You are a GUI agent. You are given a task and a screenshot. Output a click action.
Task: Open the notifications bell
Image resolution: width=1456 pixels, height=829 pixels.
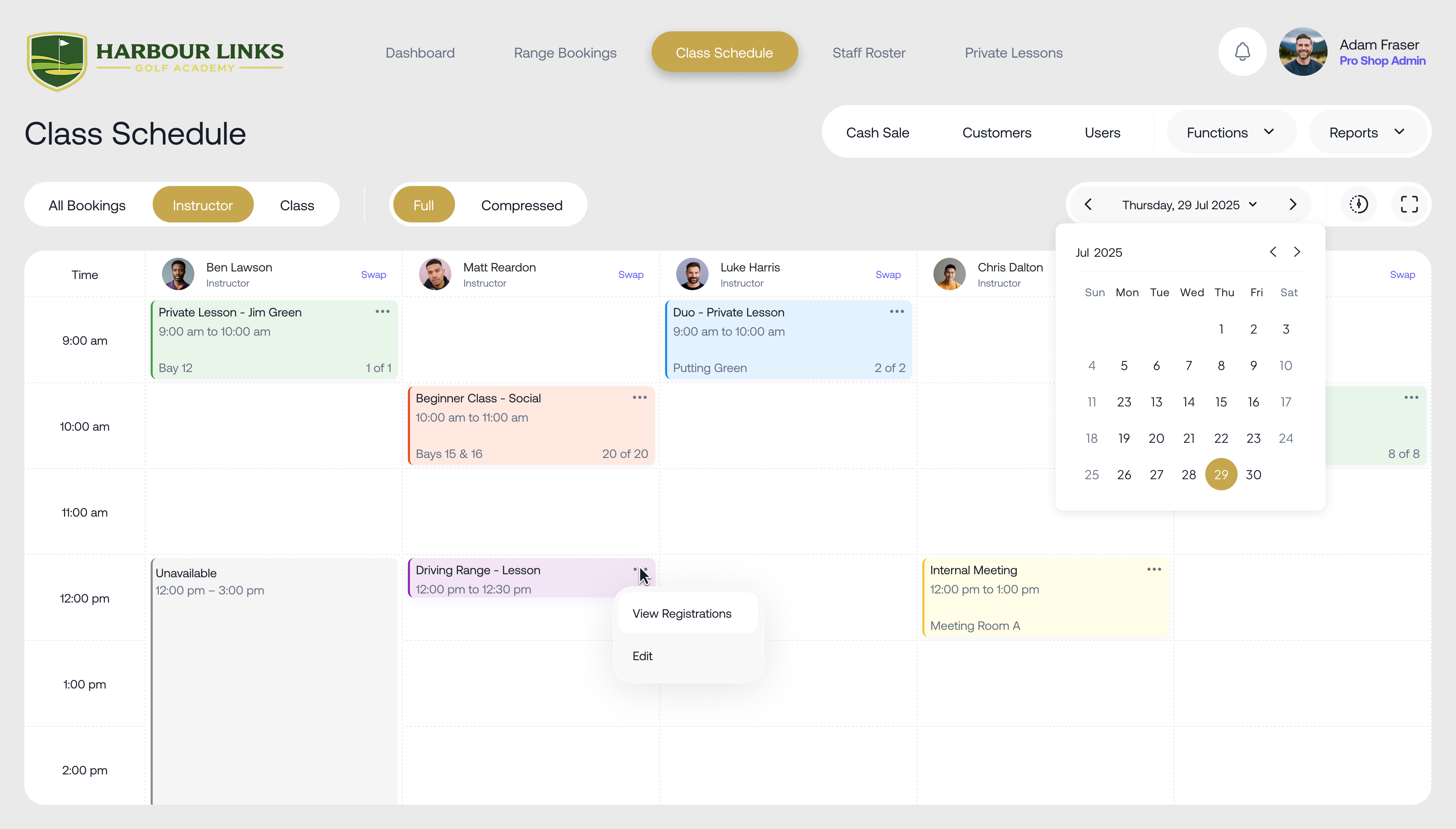pyautogui.click(x=1242, y=51)
